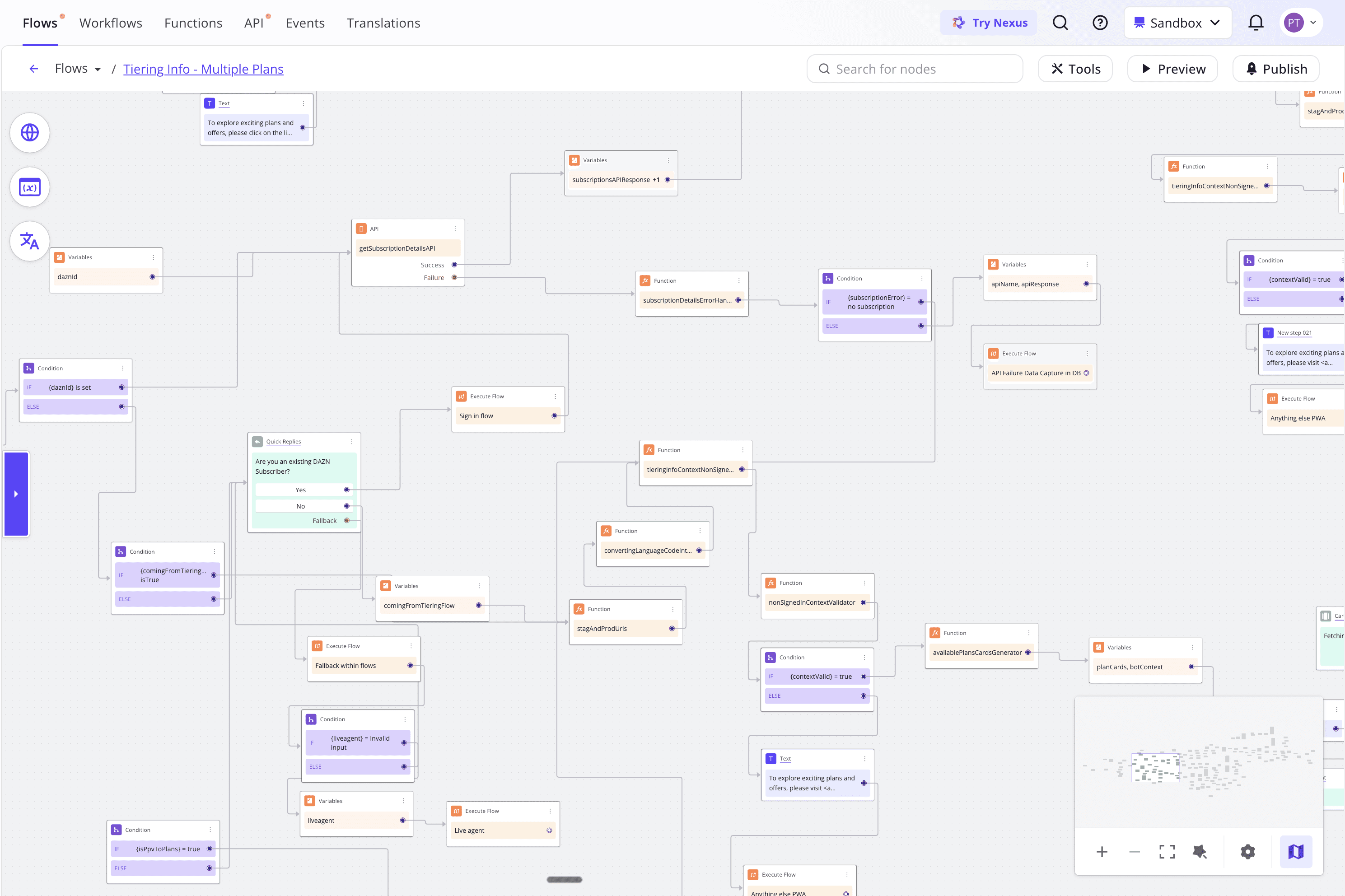Image resolution: width=1345 pixels, height=896 pixels.
Task: Toggle the minimap map icon
Action: pos(1295,851)
